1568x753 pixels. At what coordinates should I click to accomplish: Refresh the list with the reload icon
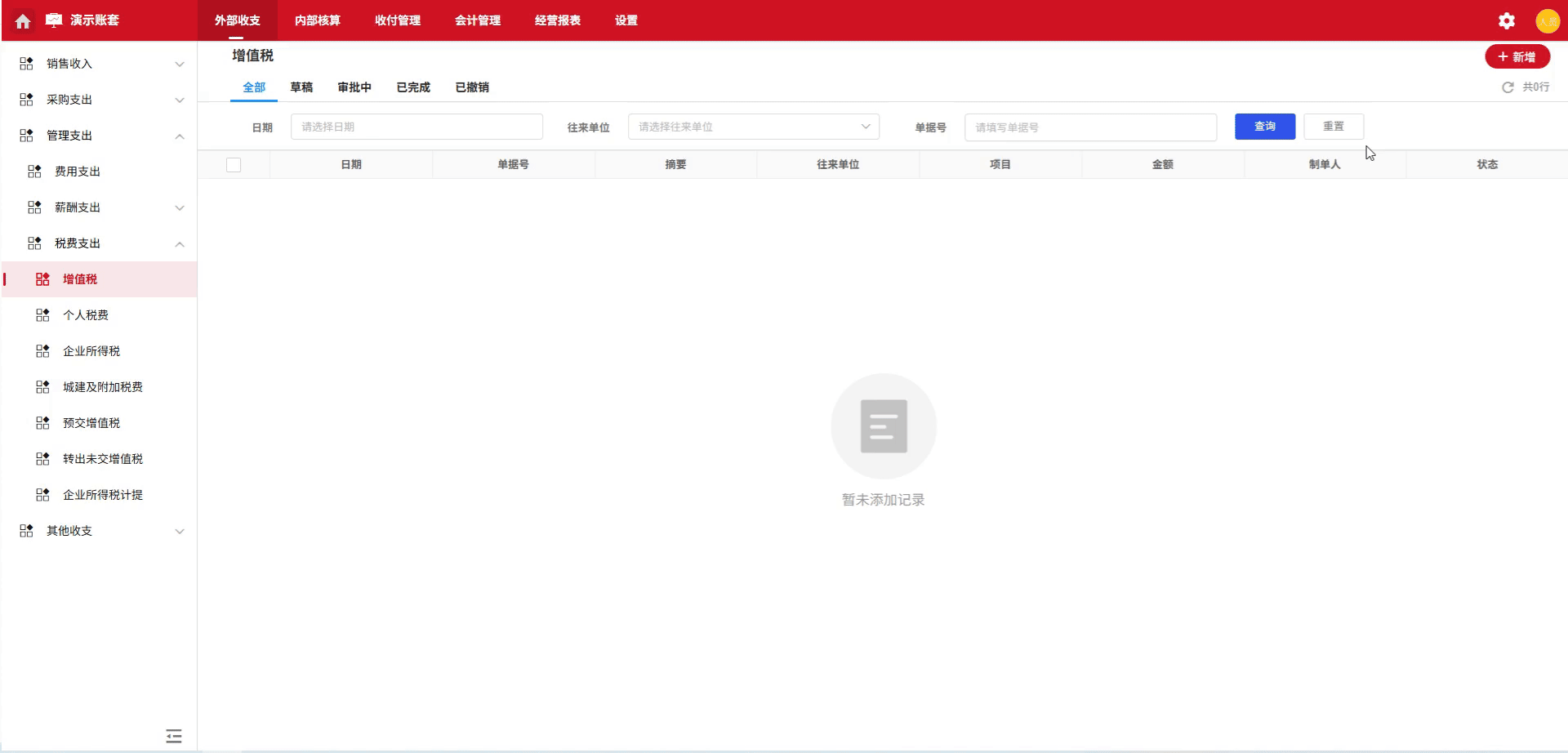pyautogui.click(x=1508, y=87)
